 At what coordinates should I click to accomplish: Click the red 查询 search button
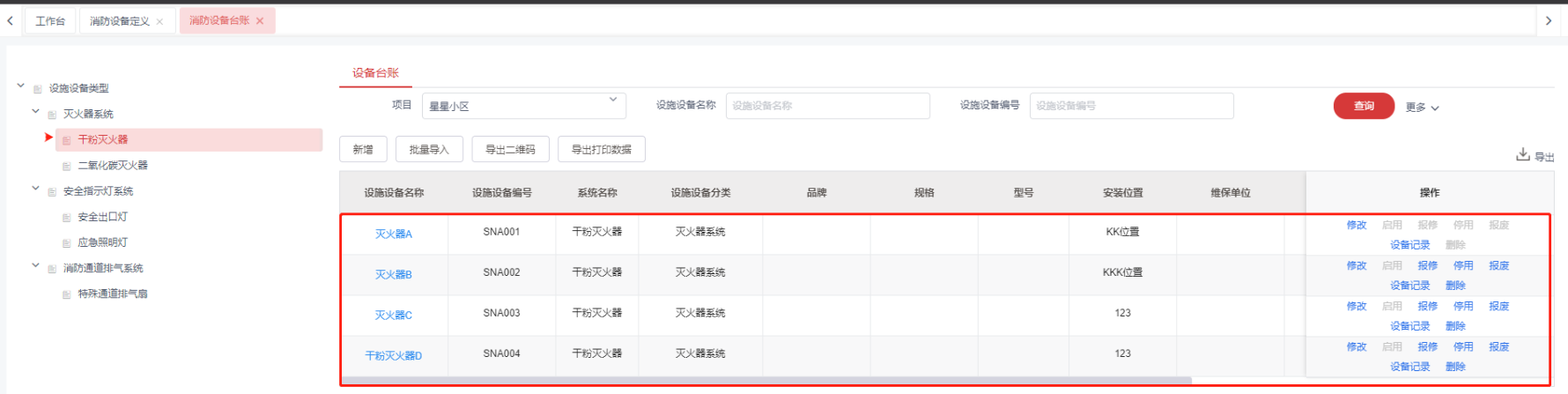(1364, 106)
